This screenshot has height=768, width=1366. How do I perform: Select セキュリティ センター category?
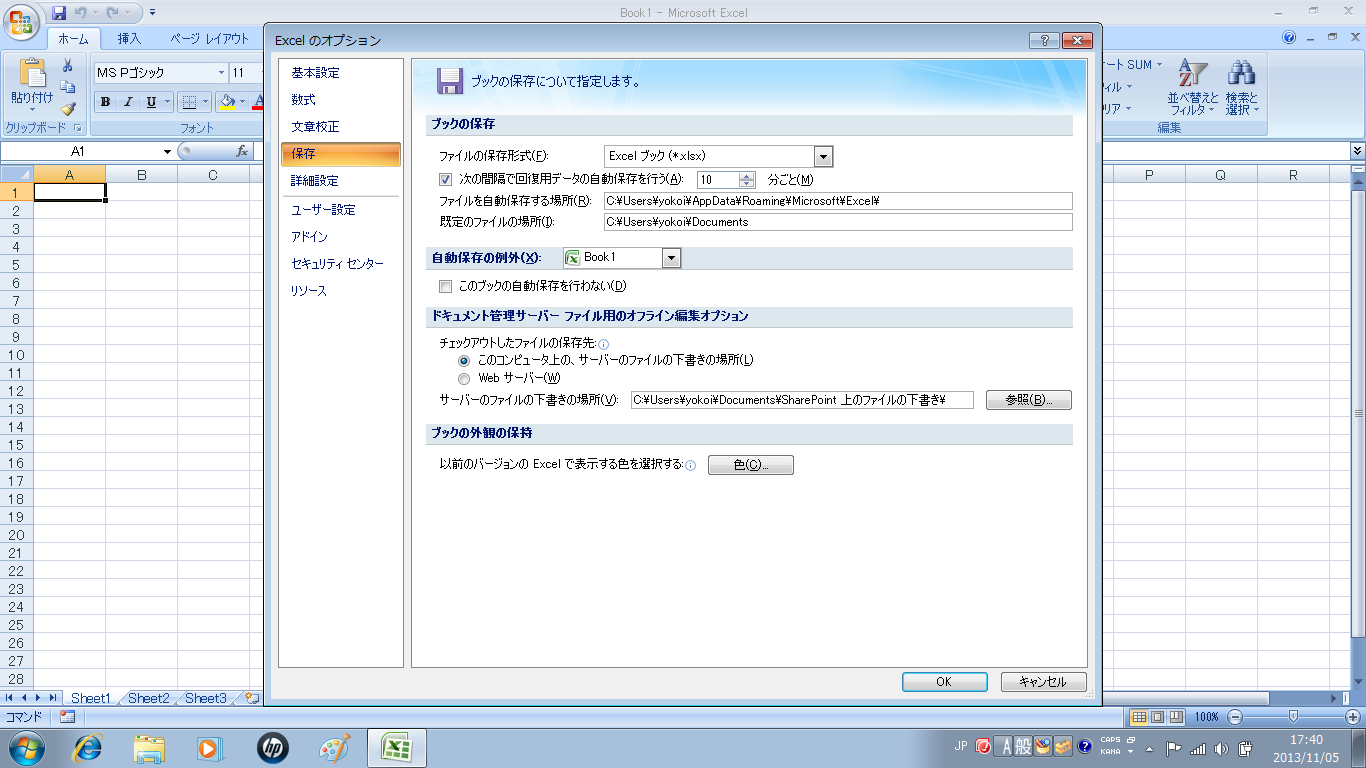337,264
